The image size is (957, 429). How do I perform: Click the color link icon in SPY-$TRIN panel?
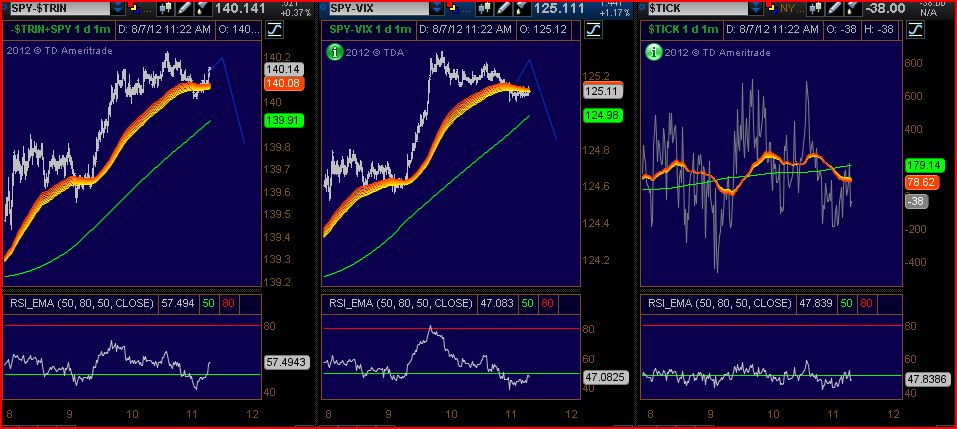click(x=132, y=8)
